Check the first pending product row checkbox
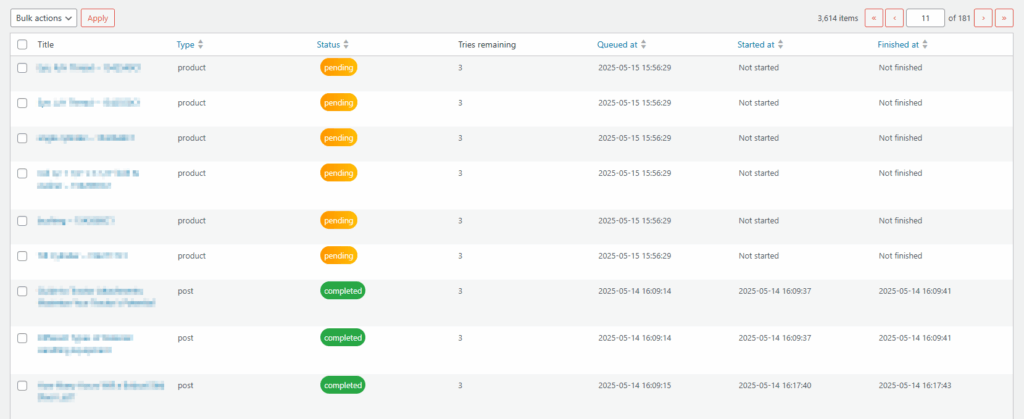This screenshot has height=419, width=1024. click(22, 68)
